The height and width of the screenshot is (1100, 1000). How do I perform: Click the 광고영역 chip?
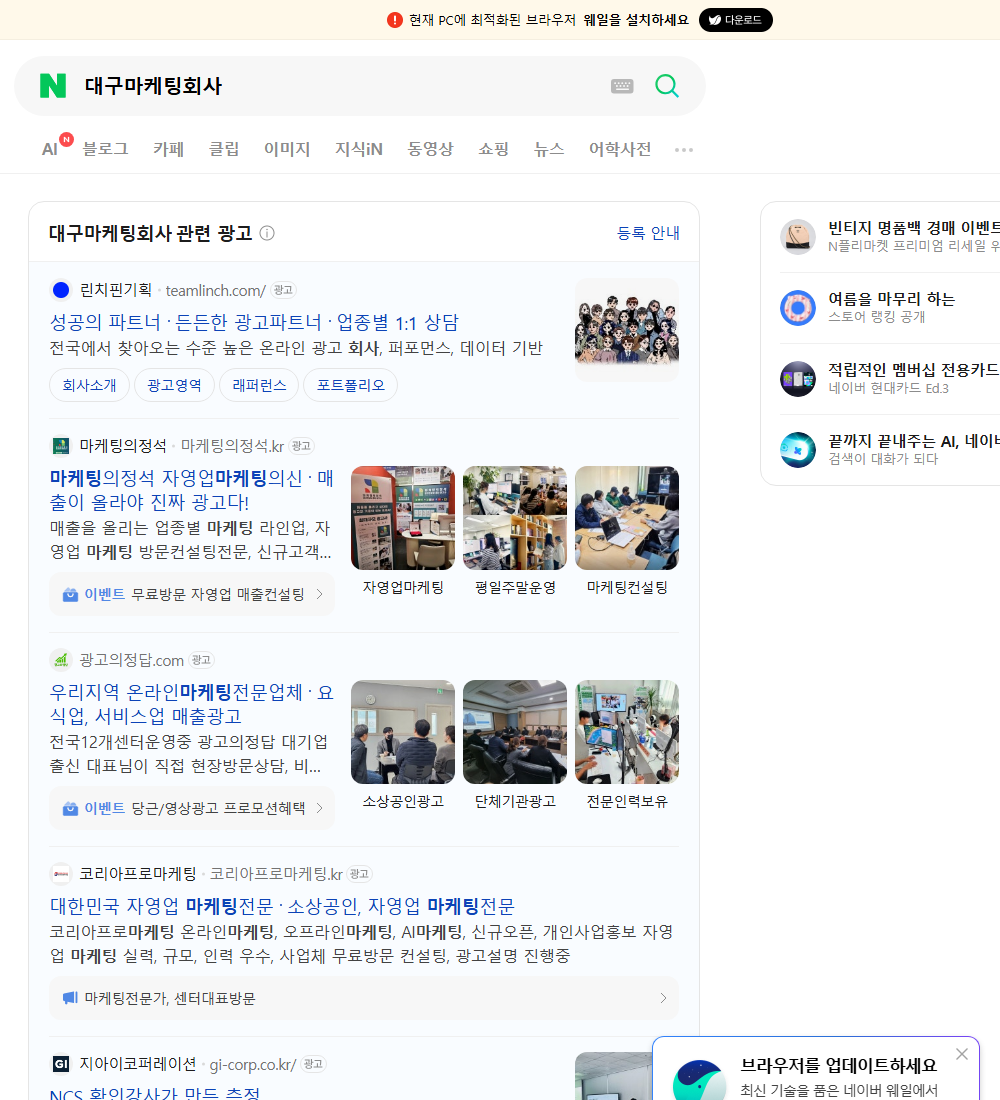point(174,385)
